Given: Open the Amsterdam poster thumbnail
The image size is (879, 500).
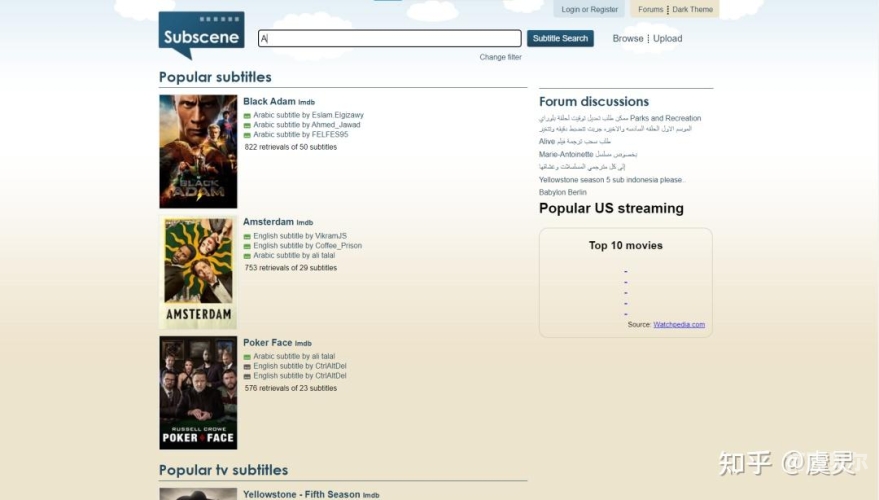Looking at the screenshot, I should click(x=198, y=272).
